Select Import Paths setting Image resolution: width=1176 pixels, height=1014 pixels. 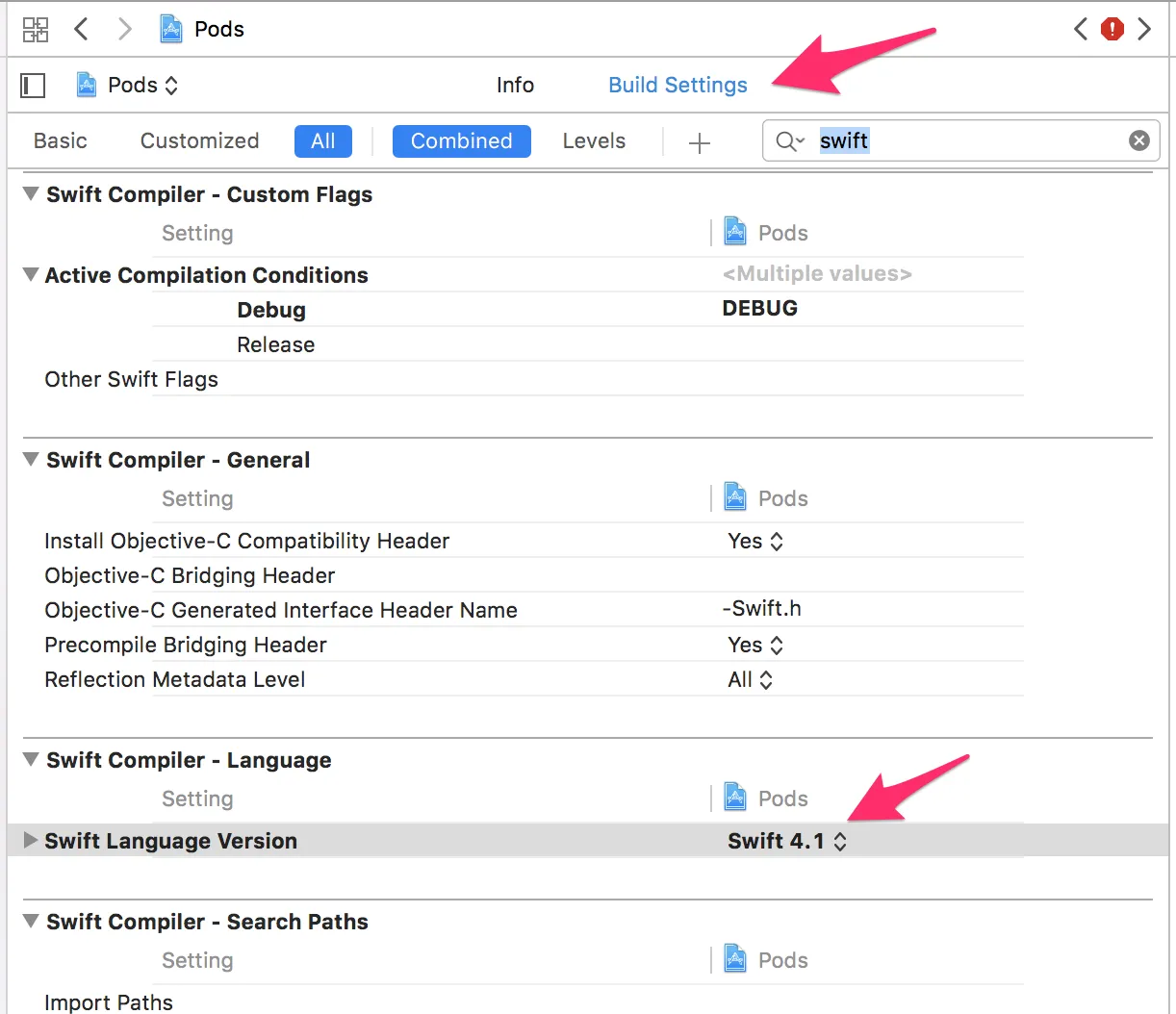click(x=109, y=1001)
